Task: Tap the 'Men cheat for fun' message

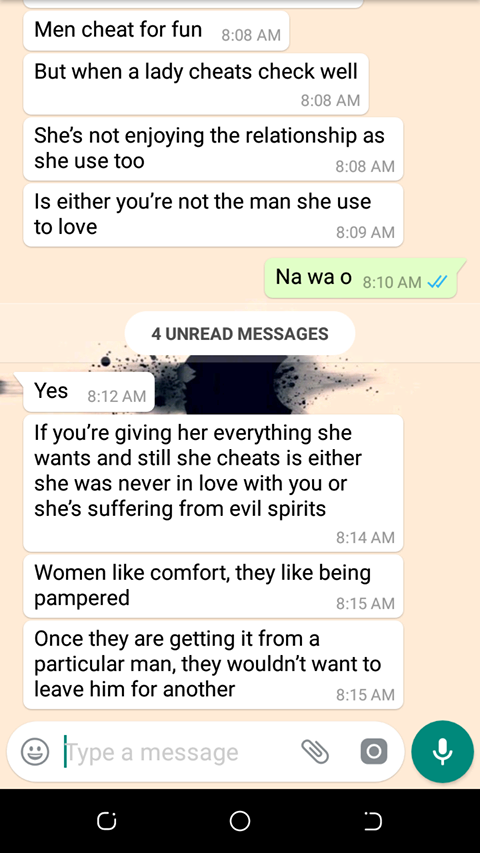Action: 156,31
